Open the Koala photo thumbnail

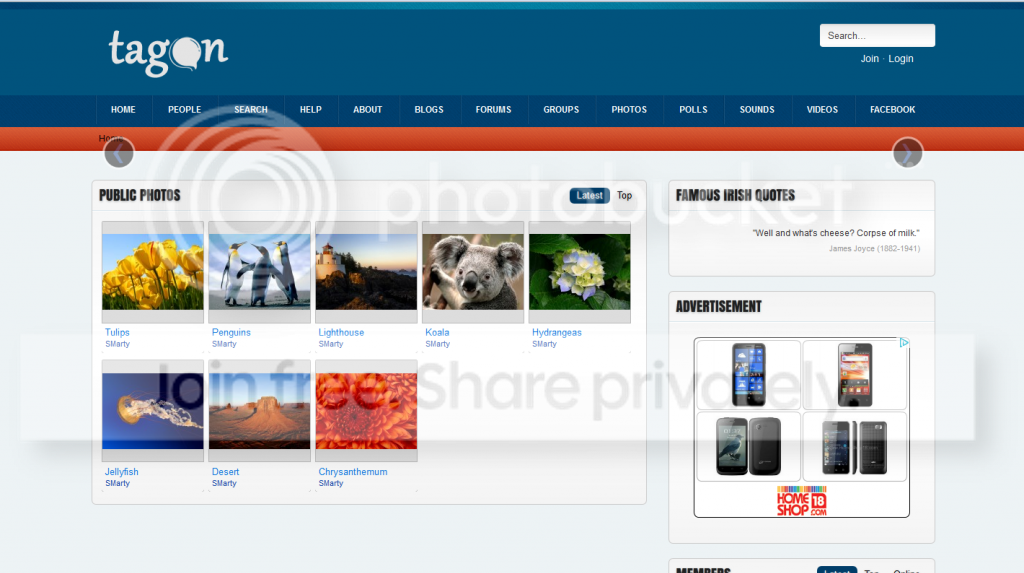(x=473, y=272)
